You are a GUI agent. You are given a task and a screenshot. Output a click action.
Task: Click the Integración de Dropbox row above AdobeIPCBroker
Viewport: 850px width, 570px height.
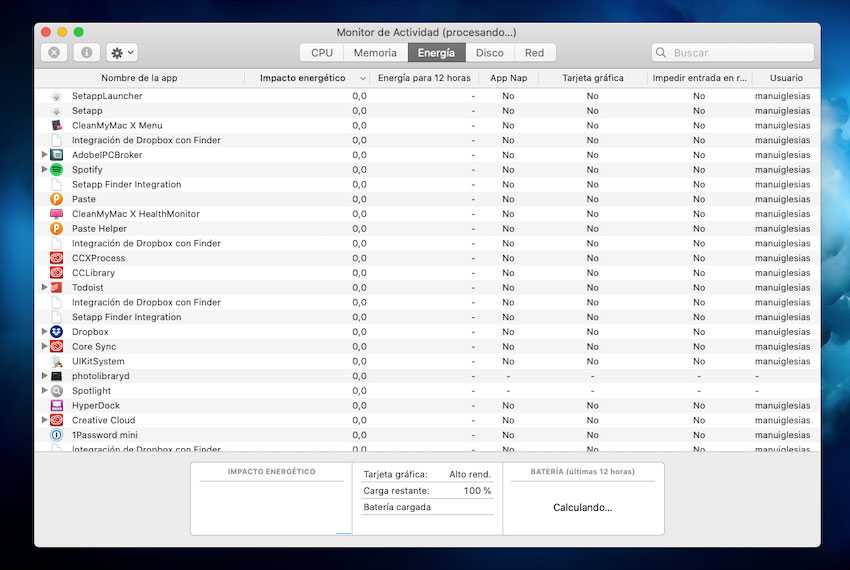427,140
